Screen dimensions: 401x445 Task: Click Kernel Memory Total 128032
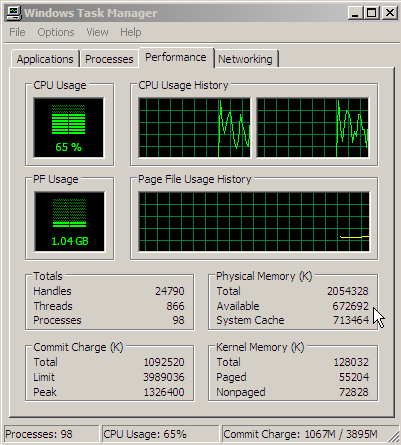point(351,362)
